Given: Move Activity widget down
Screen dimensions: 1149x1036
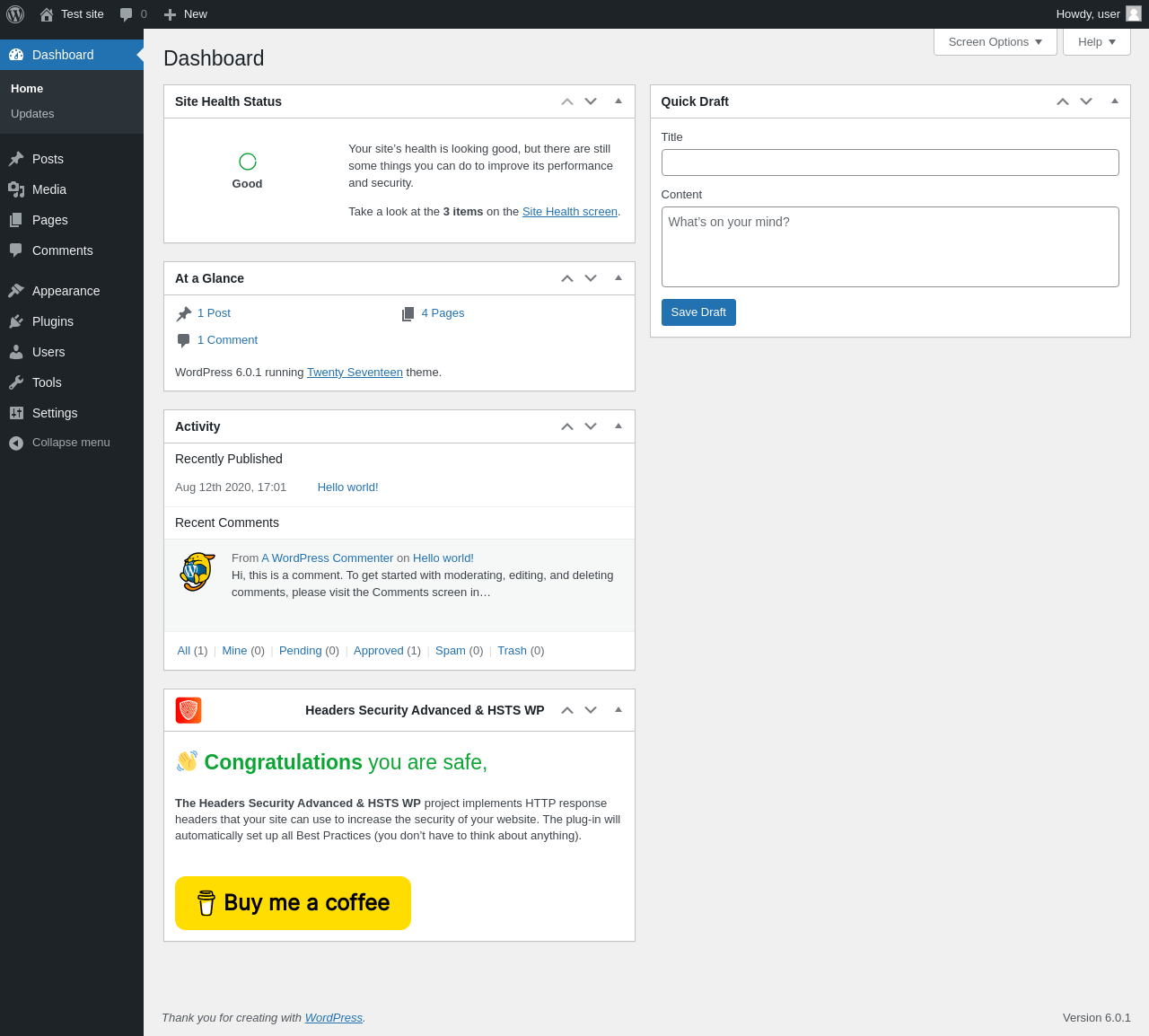Looking at the screenshot, I should pos(591,426).
